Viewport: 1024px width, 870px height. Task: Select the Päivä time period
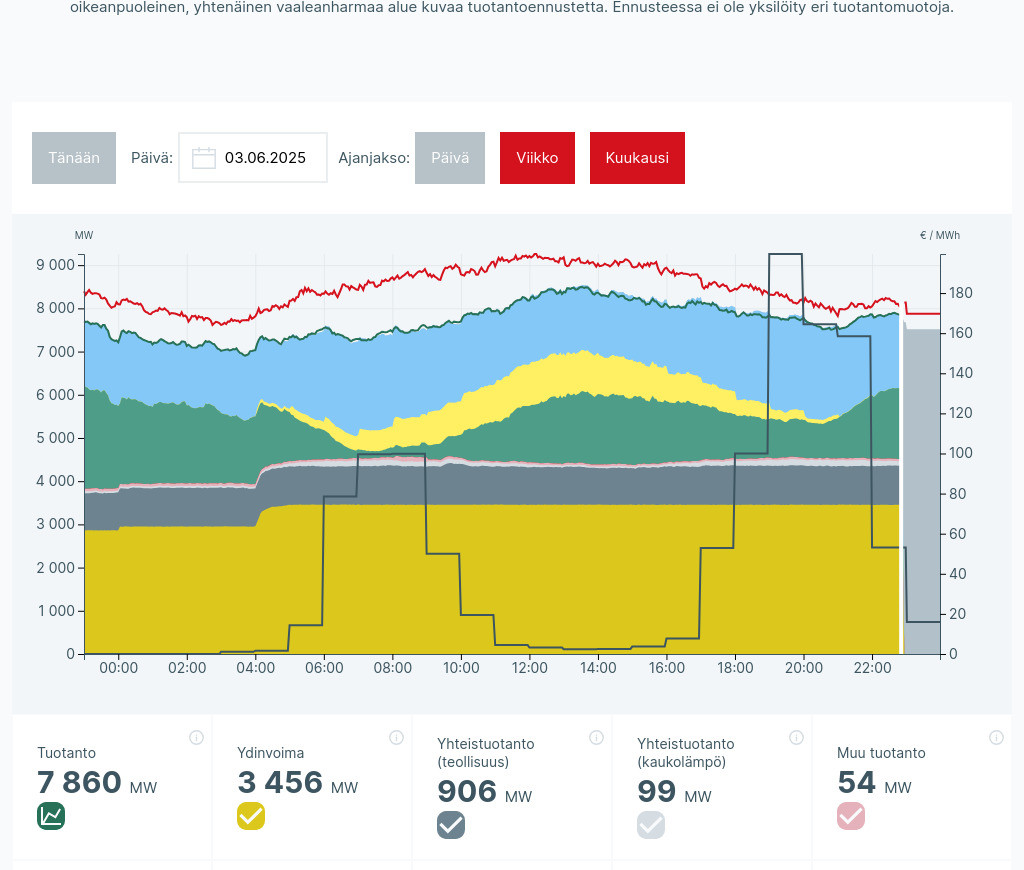(x=450, y=158)
